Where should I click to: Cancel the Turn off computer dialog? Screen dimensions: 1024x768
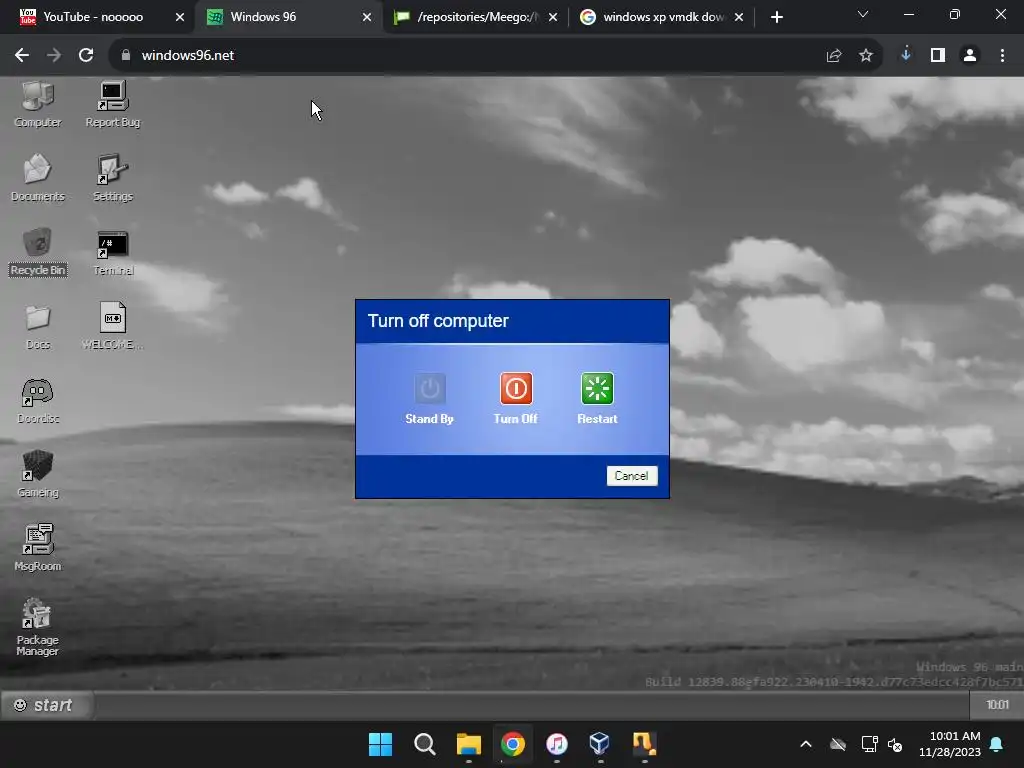pyautogui.click(x=632, y=475)
